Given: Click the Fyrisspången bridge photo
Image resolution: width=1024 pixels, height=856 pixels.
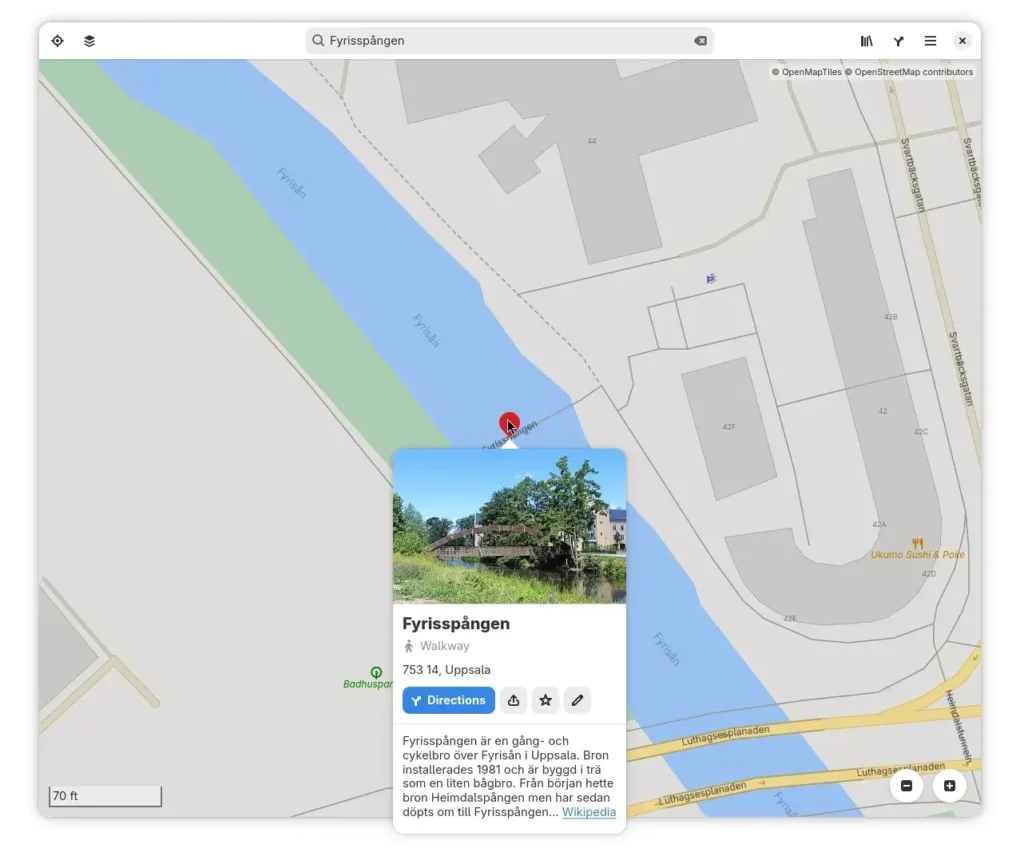Looking at the screenshot, I should [x=510, y=525].
